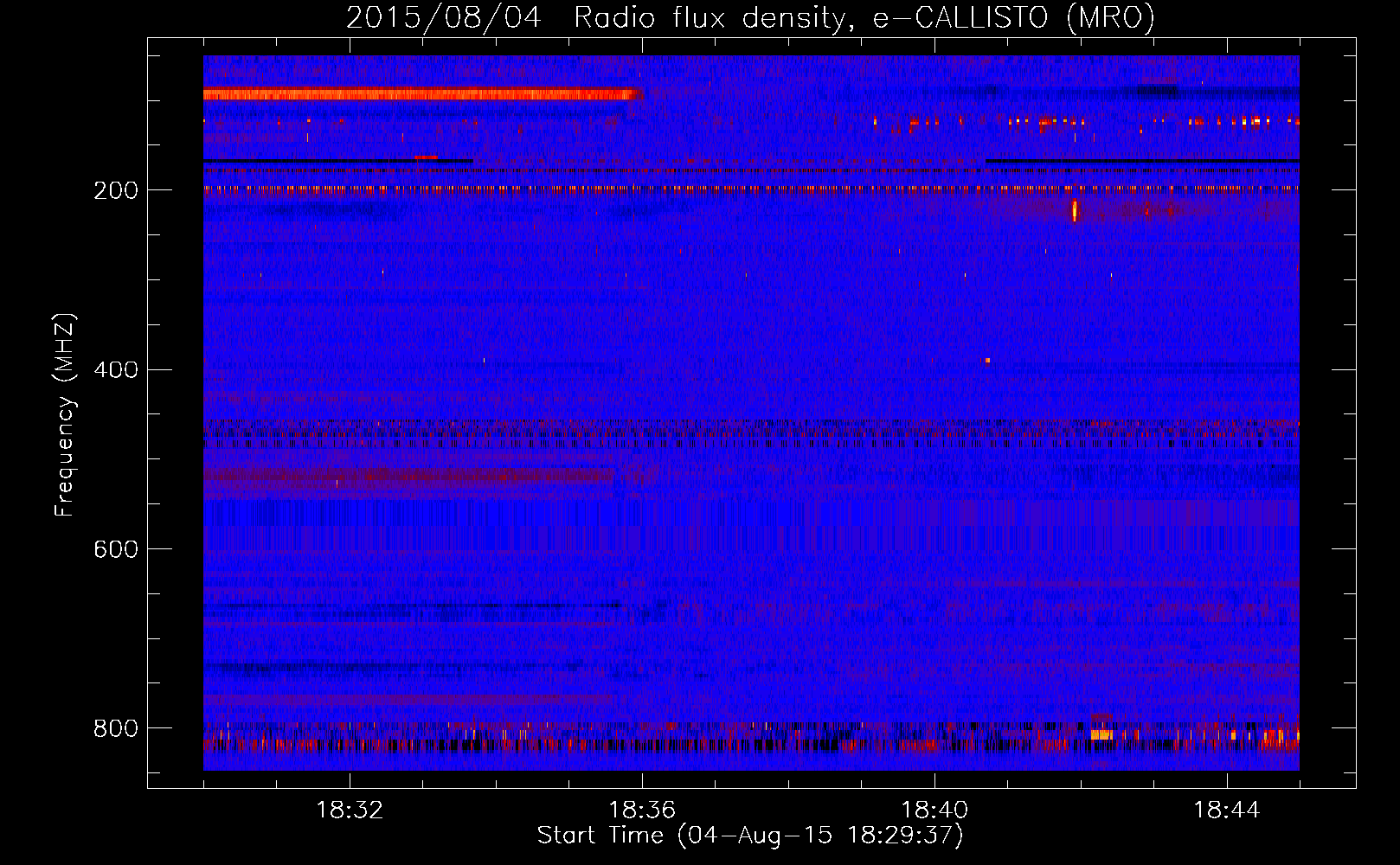Select the 200 frequency tick label
1400x865 pixels.
click(x=116, y=190)
